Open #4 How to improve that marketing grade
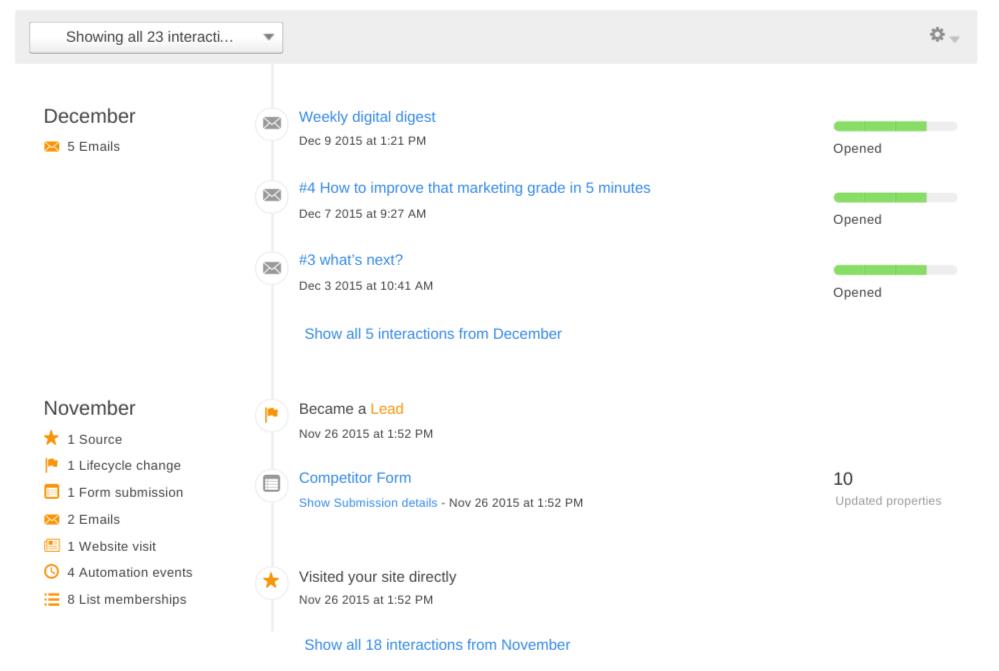Viewport: 999px width, 671px height. (475, 188)
